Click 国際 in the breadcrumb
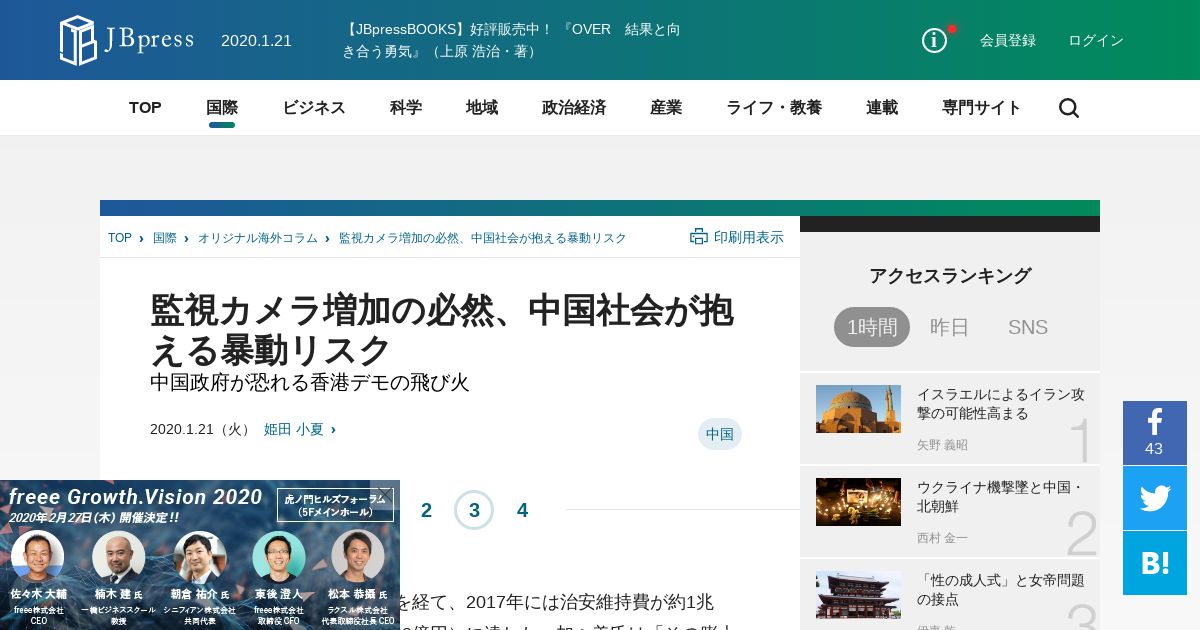Viewport: 1200px width, 630px height. (x=165, y=238)
